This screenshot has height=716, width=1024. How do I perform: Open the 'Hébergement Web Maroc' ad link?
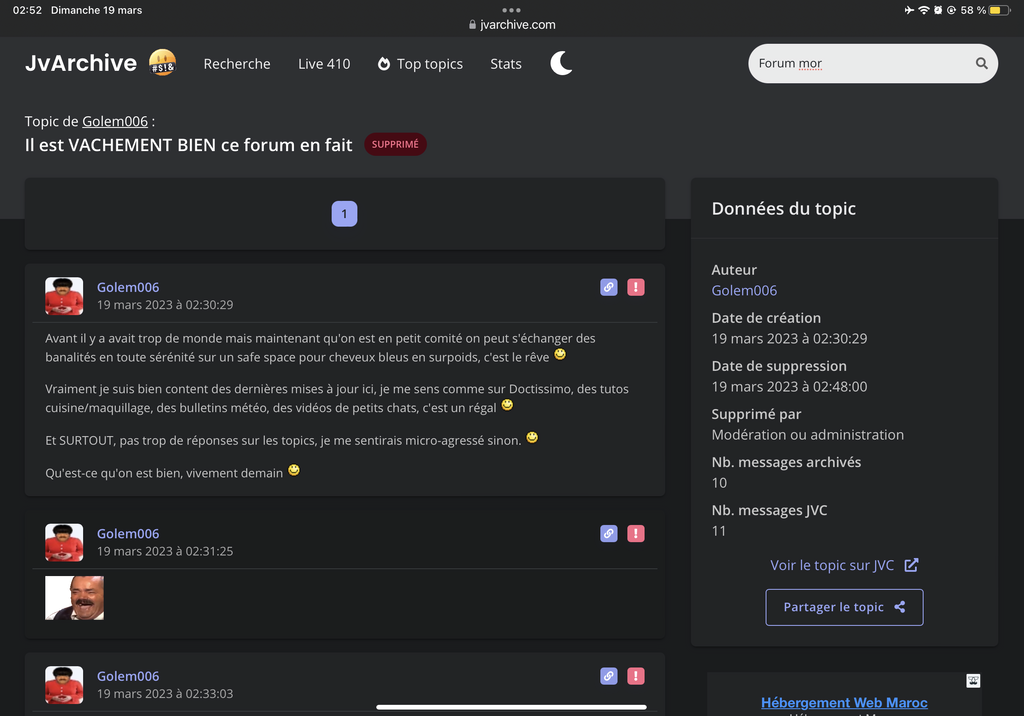coord(844,703)
